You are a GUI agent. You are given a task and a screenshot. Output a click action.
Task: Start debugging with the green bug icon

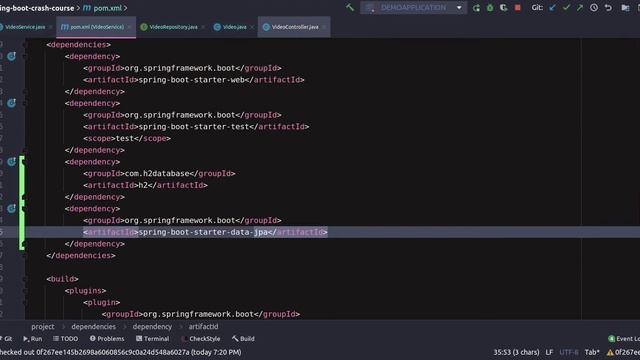pos(490,8)
